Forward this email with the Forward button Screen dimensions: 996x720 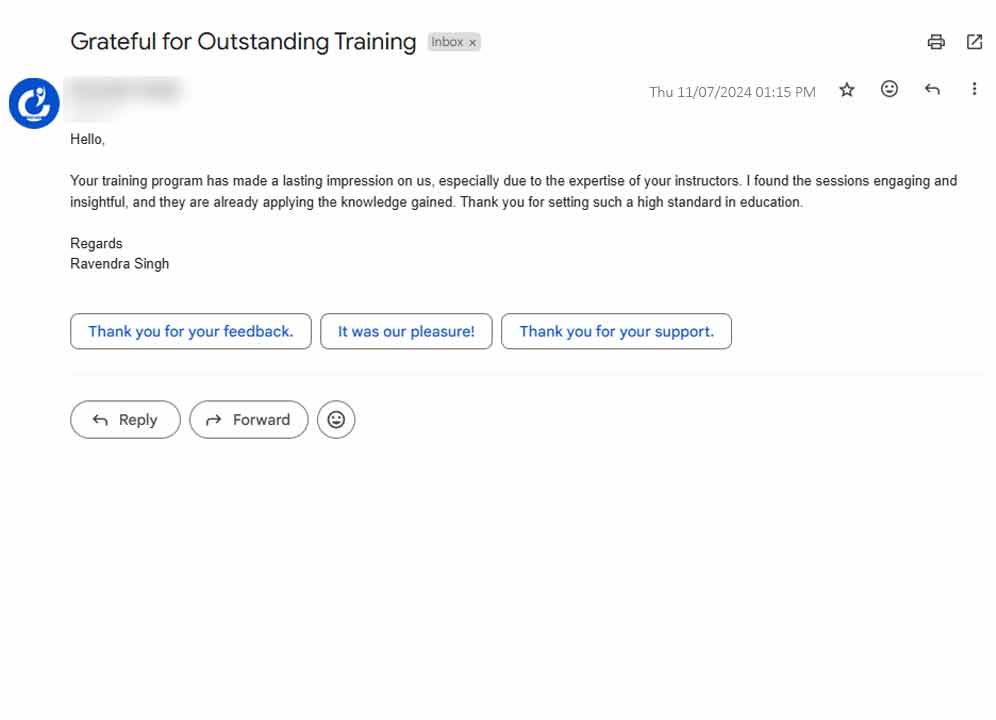pos(248,420)
